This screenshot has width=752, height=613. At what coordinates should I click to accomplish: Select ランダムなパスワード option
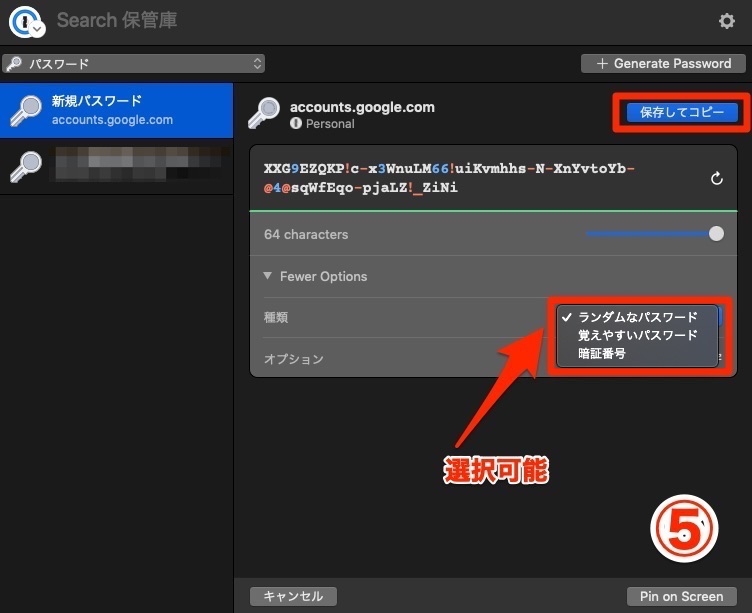(x=637, y=317)
